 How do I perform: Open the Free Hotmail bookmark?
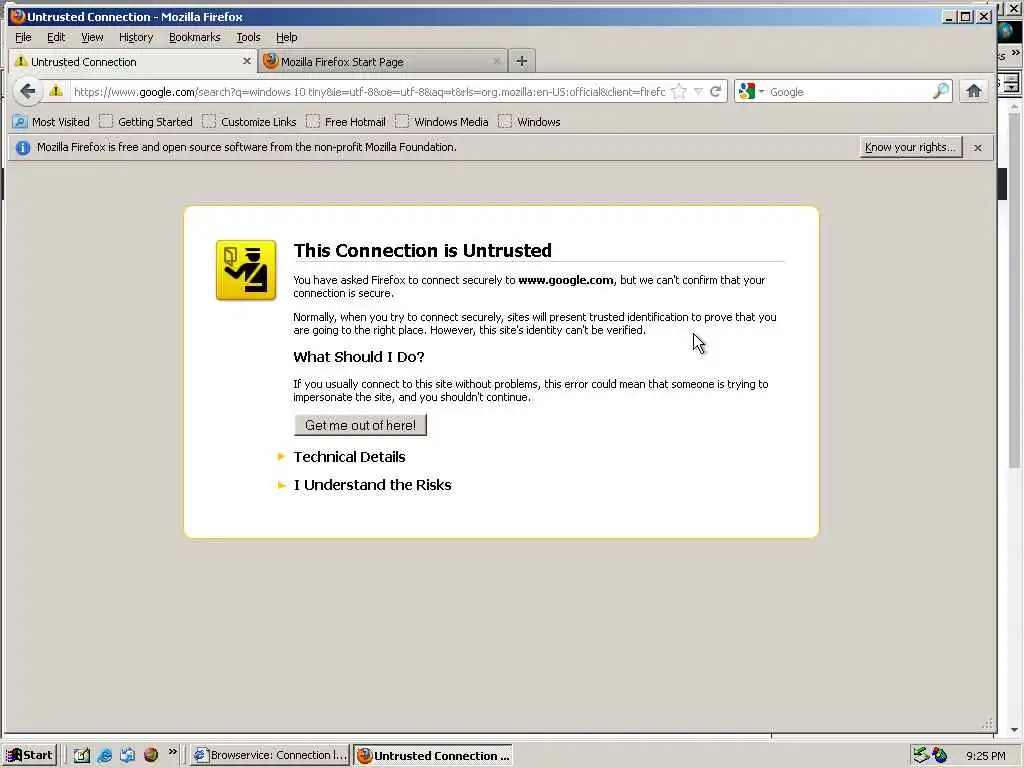[x=346, y=121]
